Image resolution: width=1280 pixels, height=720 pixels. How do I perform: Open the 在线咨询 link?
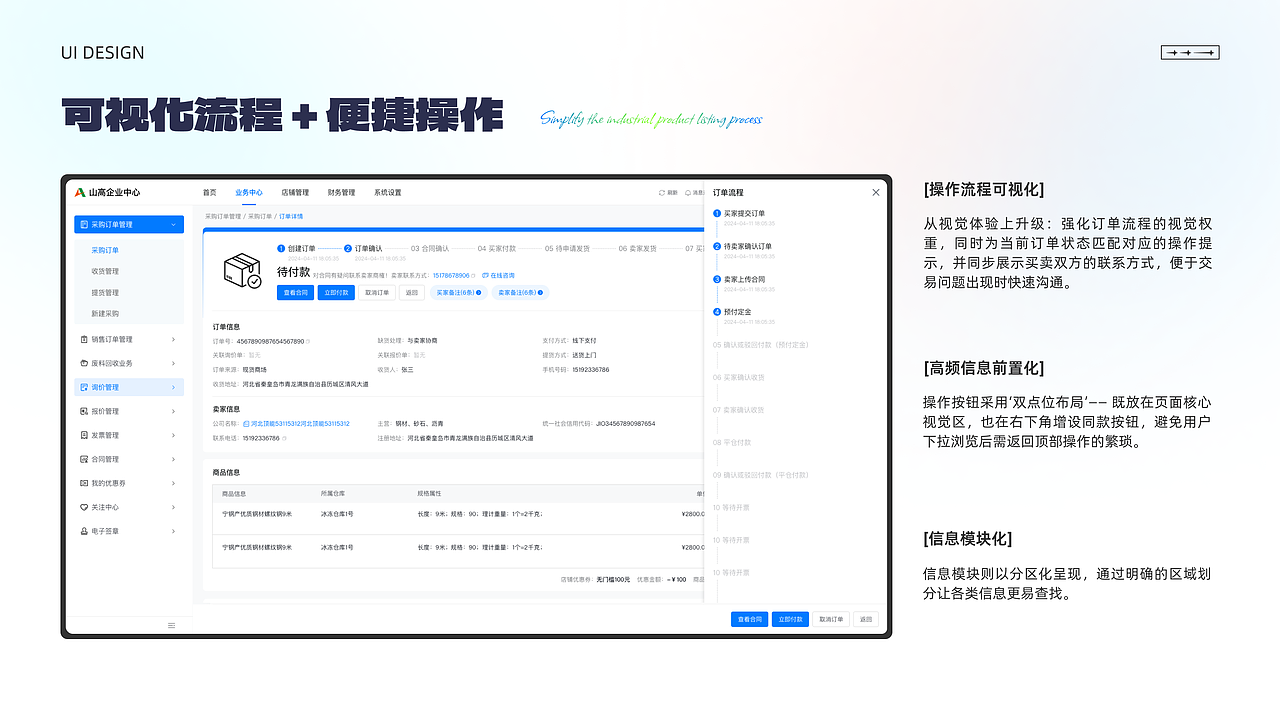point(502,275)
